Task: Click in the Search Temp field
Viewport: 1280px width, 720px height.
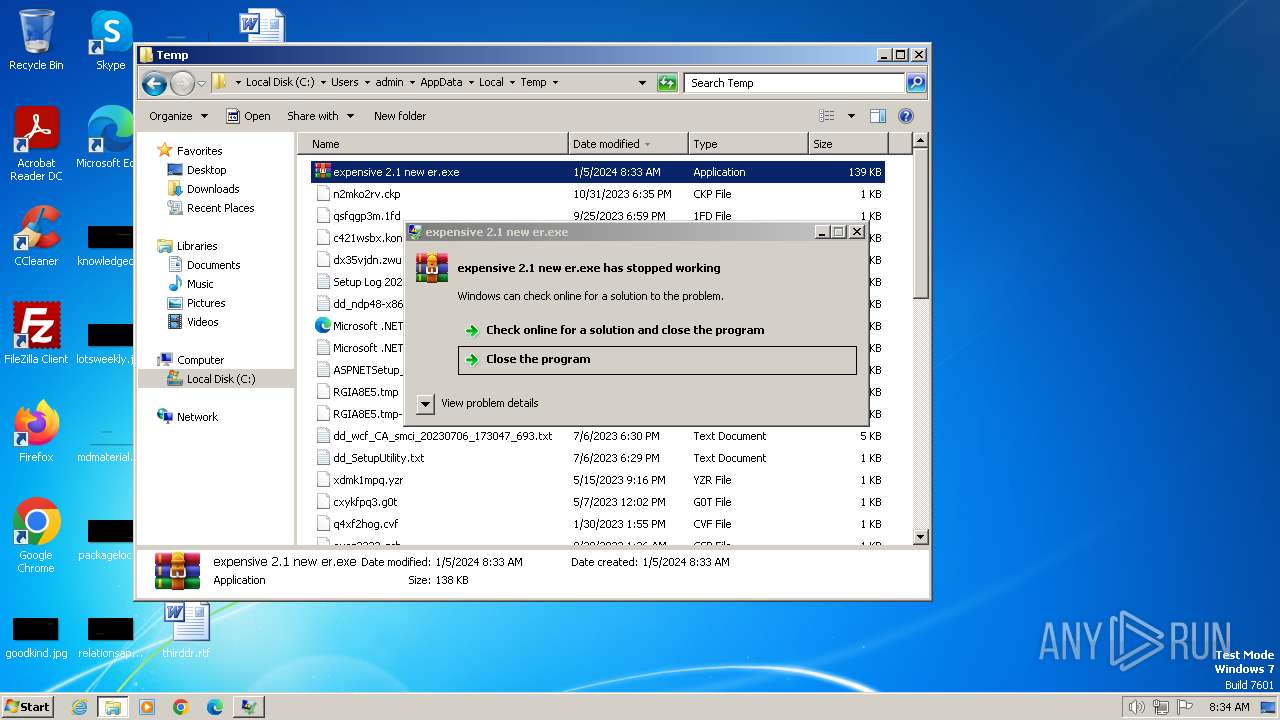Action: pyautogui.click(x=795, y=83)
